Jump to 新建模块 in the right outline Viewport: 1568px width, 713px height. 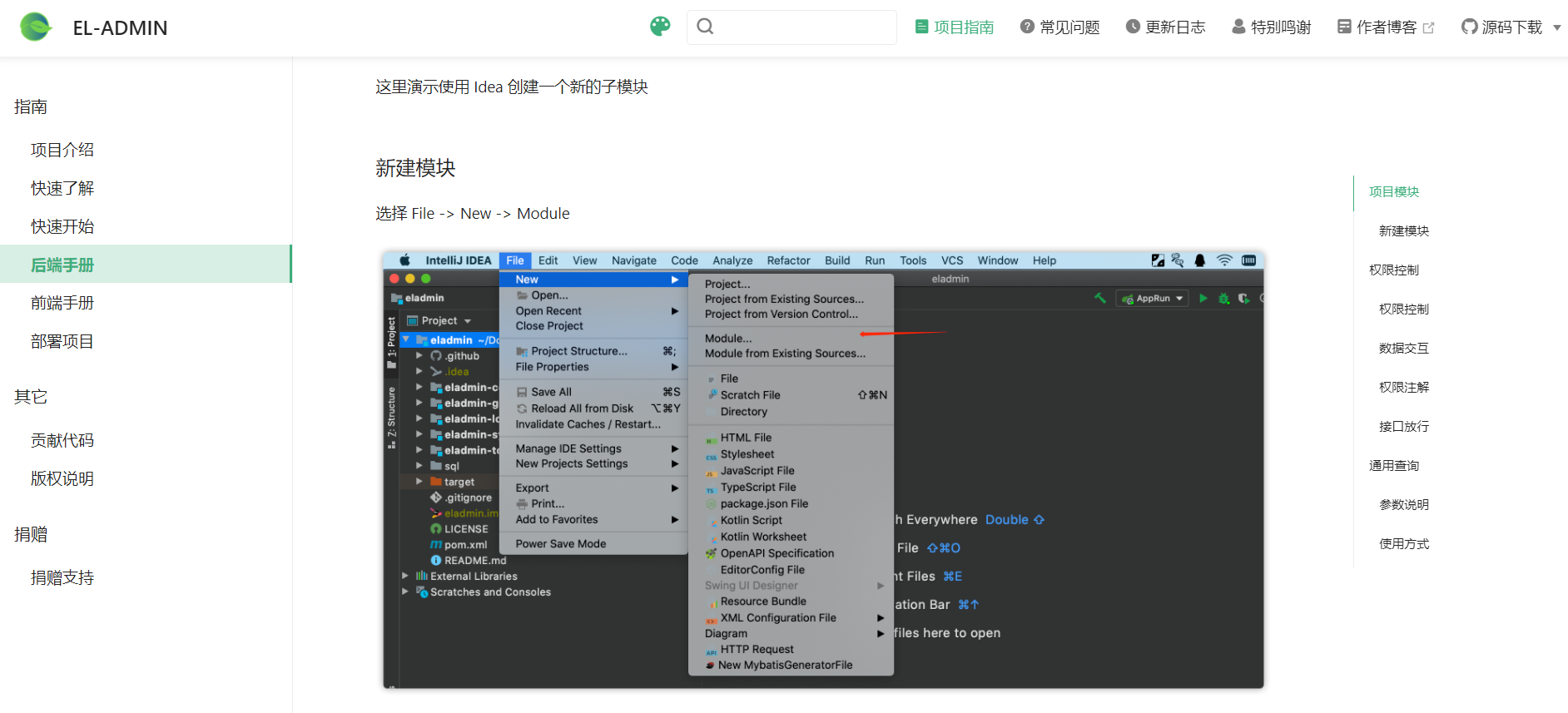click(1404, 230)
